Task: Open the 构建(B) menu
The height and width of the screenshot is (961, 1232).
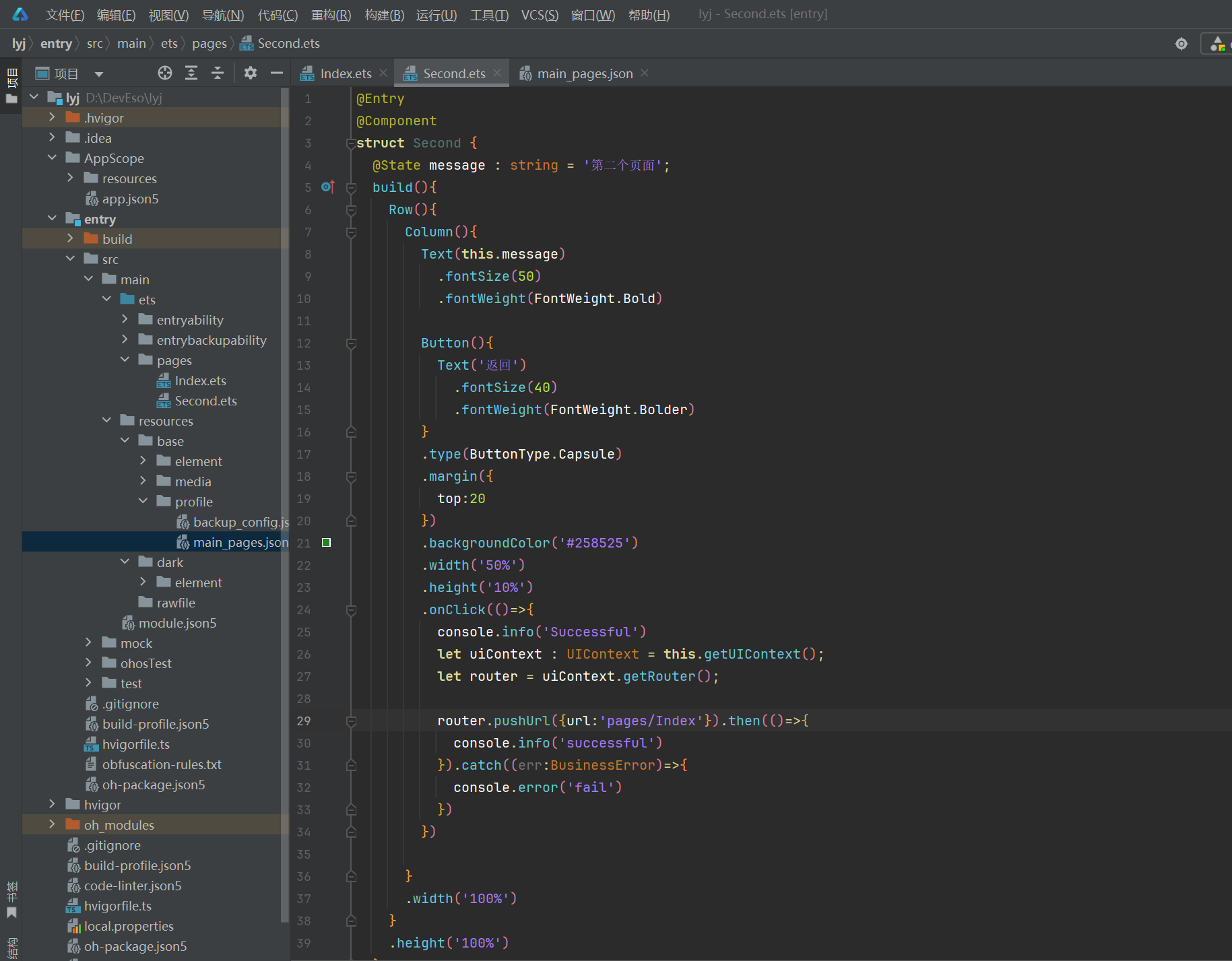Action: click(x=384, y=15)
